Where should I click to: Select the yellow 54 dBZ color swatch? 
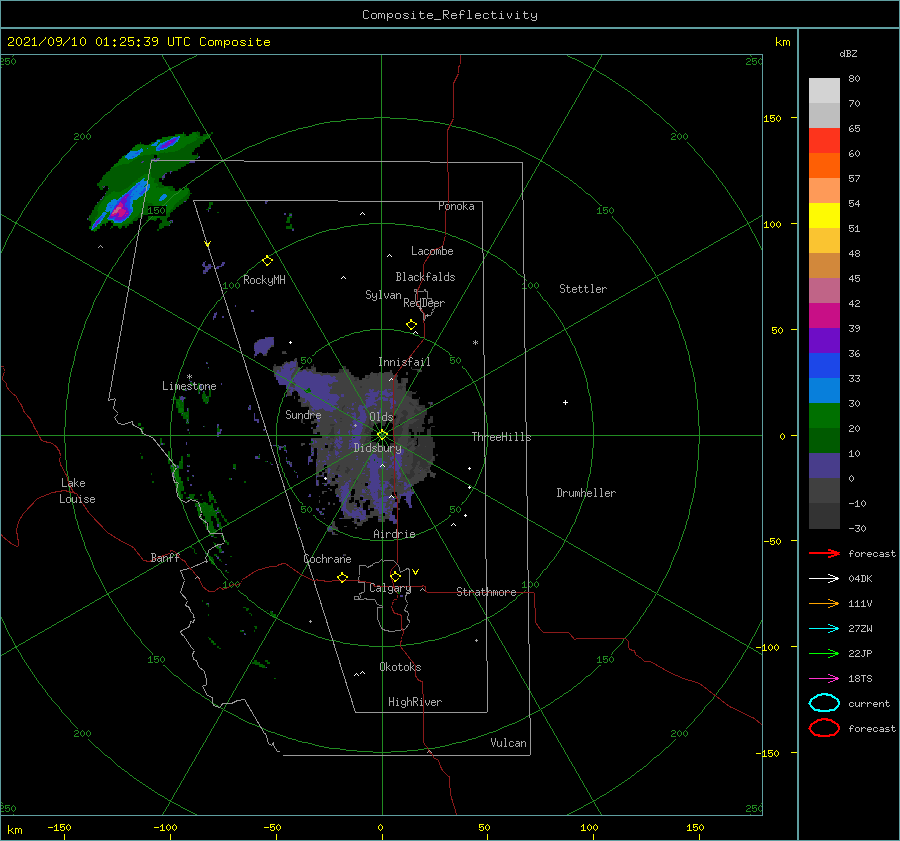click(824, 215)
